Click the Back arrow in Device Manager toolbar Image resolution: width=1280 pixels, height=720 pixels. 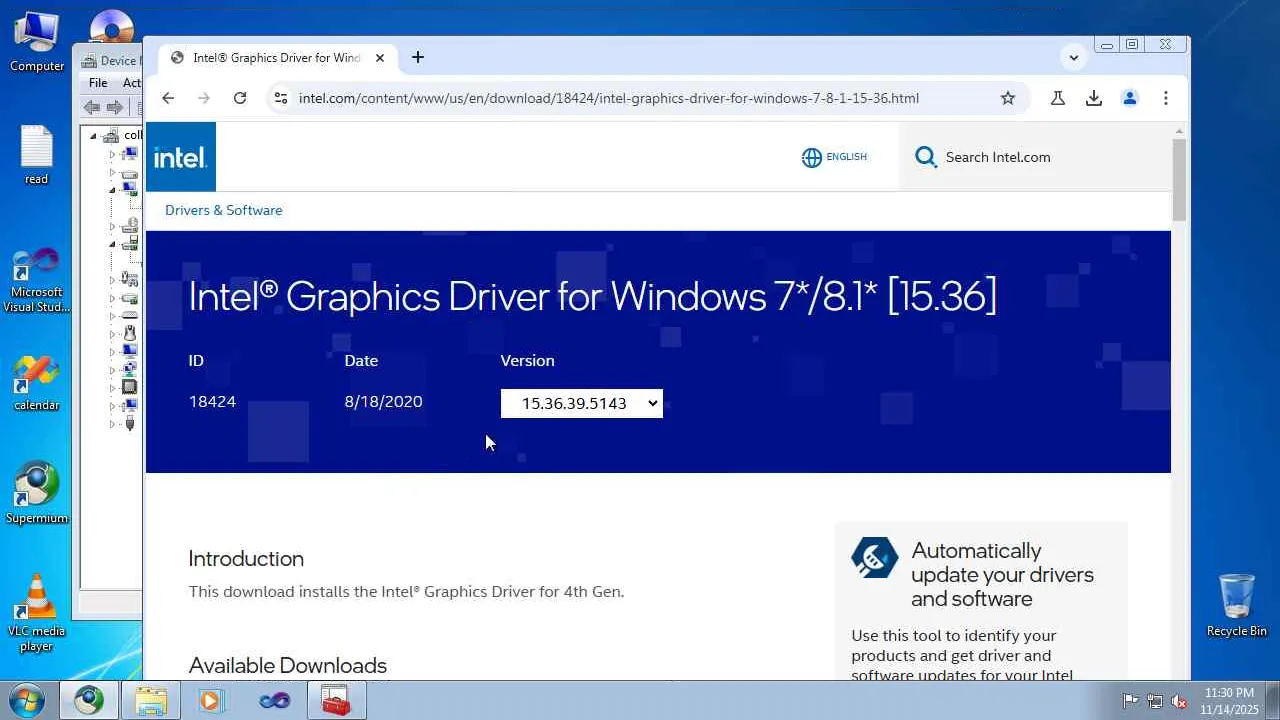[93, 107]
